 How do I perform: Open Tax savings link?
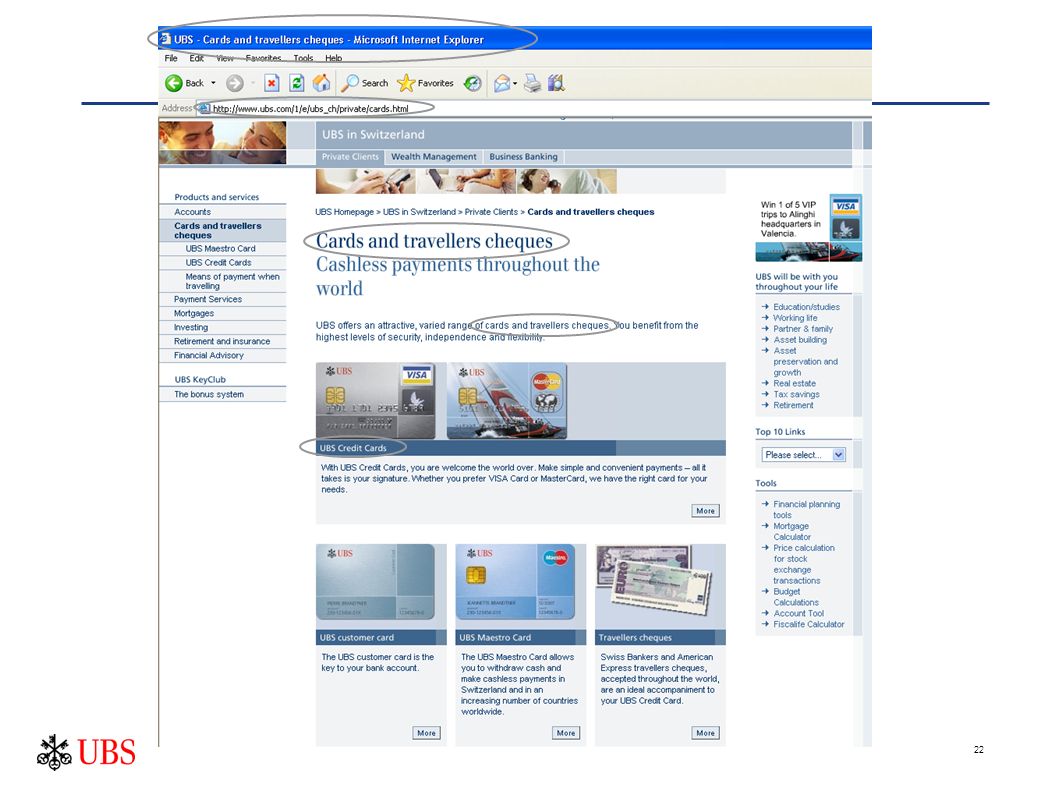[x=796, y=394]
